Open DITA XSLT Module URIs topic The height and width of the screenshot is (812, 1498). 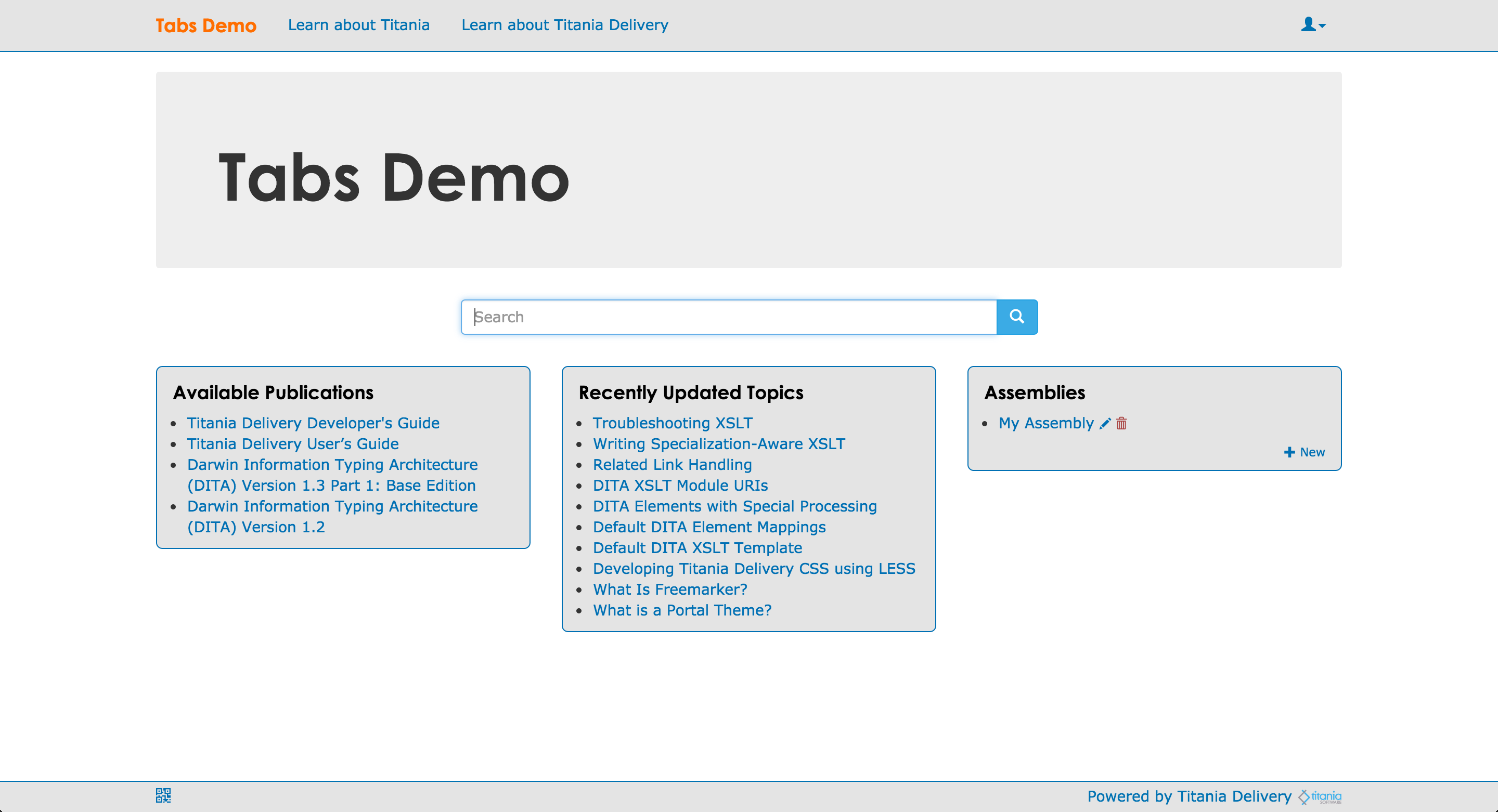680,486
